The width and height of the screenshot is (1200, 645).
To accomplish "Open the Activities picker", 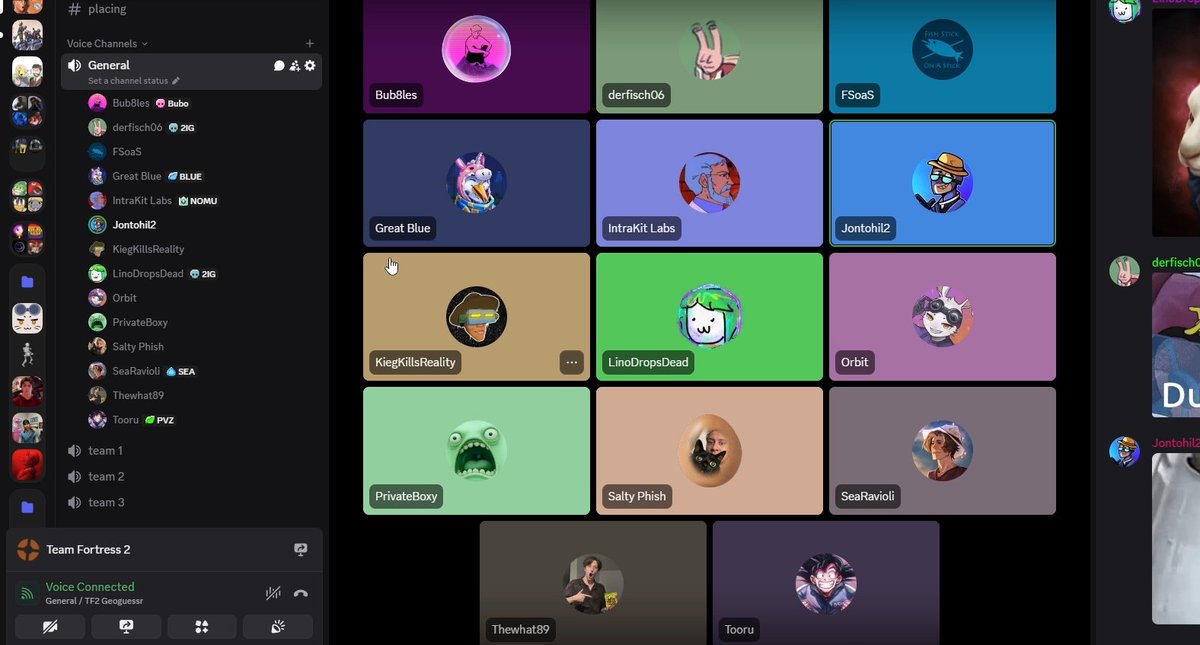I will pyautogui.click(x=202, y=626).
